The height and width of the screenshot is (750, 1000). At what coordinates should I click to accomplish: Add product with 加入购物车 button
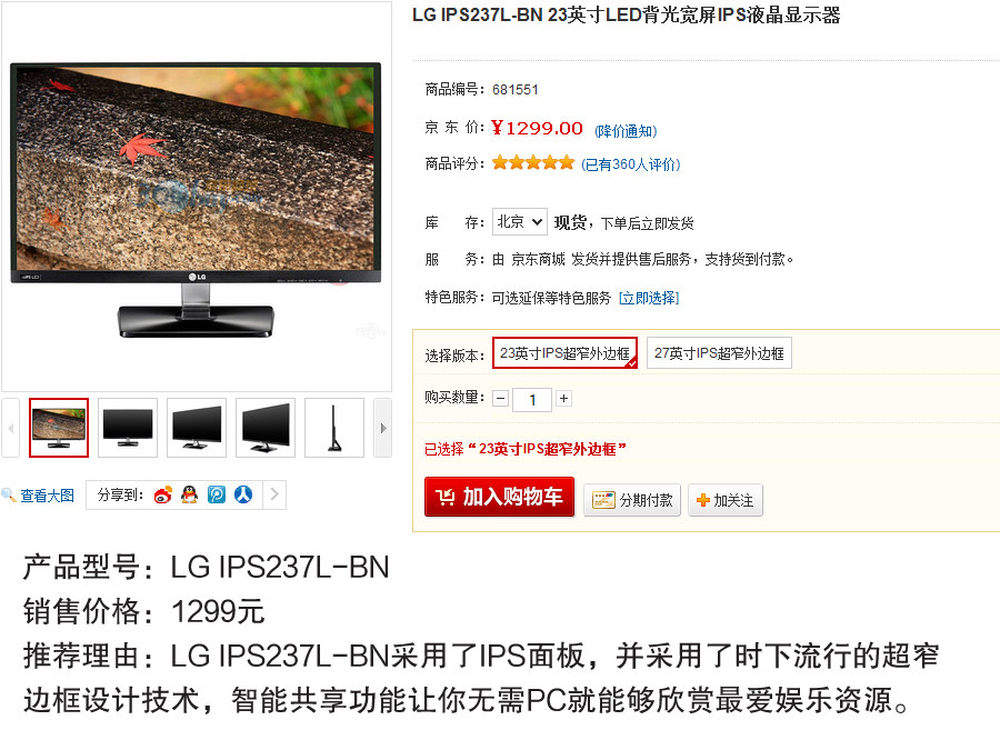point(499,497)
